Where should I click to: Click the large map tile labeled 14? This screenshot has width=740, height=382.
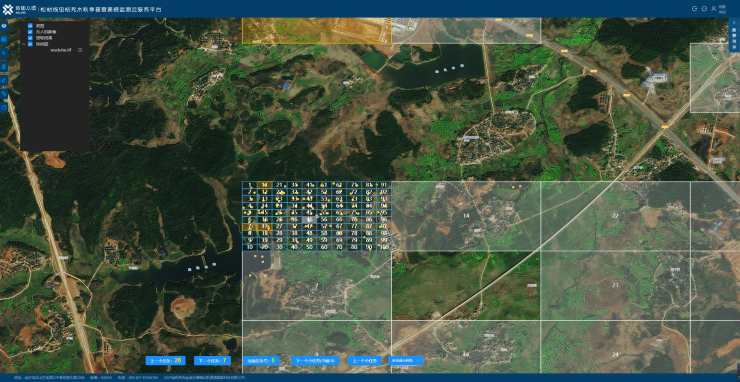[466, 216]
